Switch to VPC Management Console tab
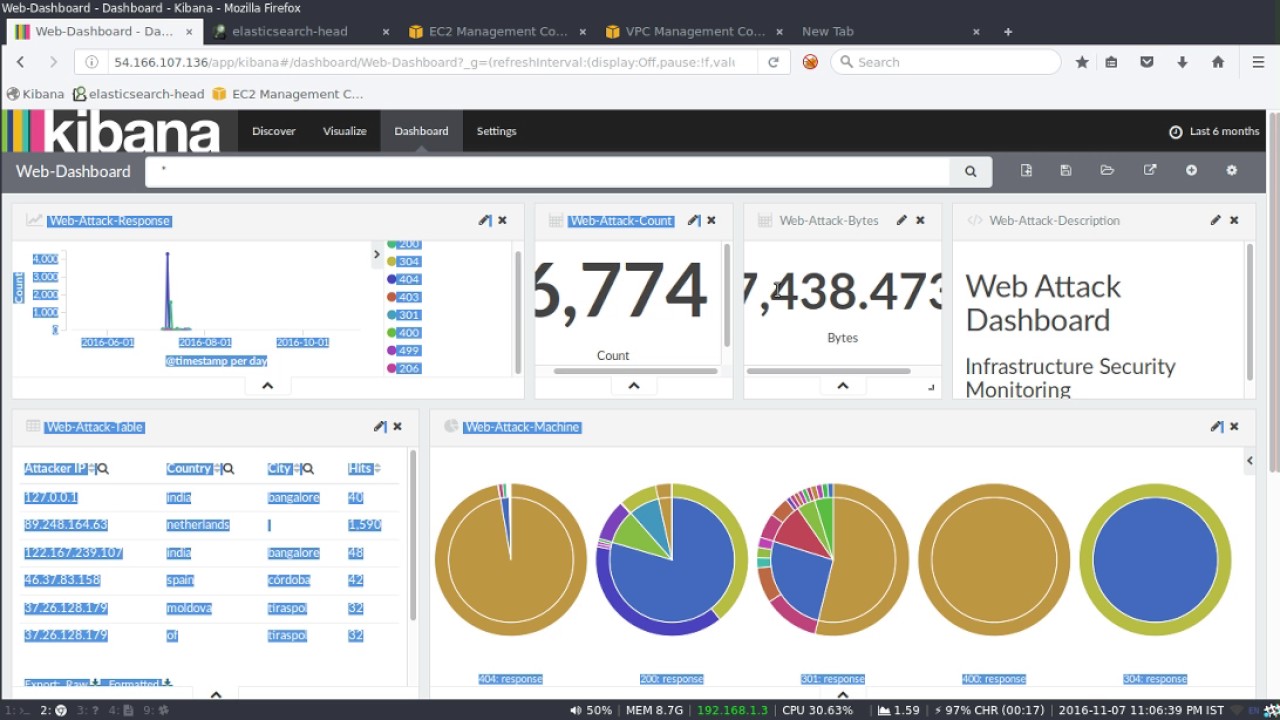This screenshot has width=1280, height=720. pyautogui.click(x=695, y=31)
